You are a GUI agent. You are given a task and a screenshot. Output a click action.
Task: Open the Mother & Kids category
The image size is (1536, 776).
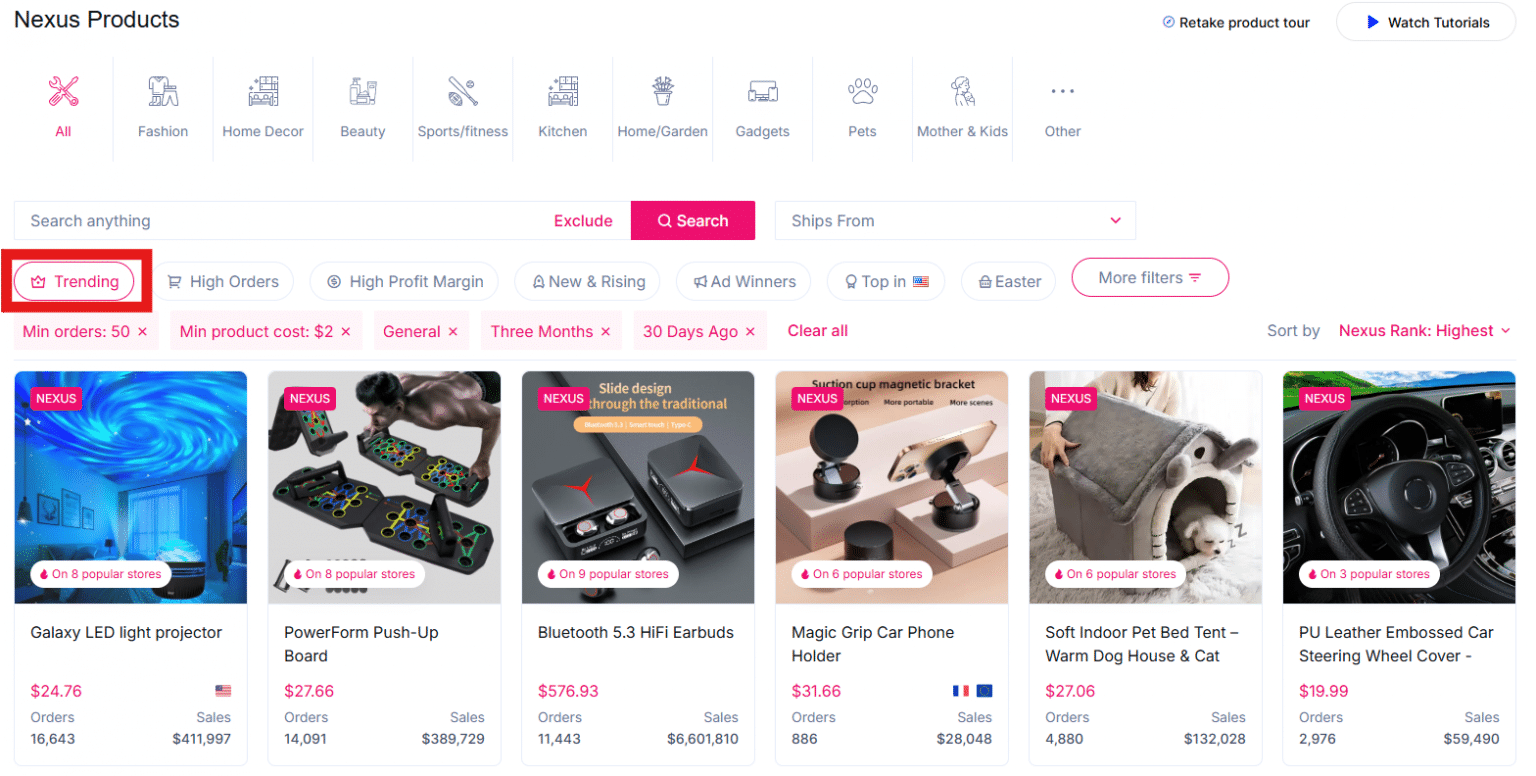[x=962, y=105]
